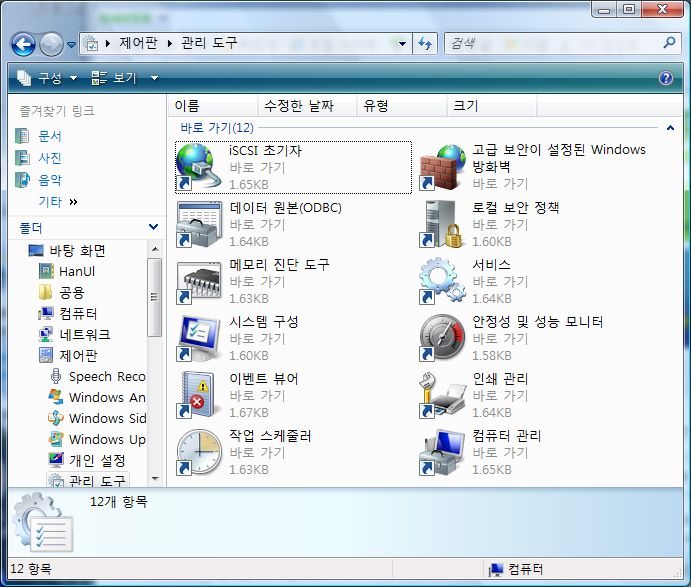The width and height of the screenshot is (691, 587).
Task: Collapse the 바로 가기(12) group
Action: click(x=670, y=128)
